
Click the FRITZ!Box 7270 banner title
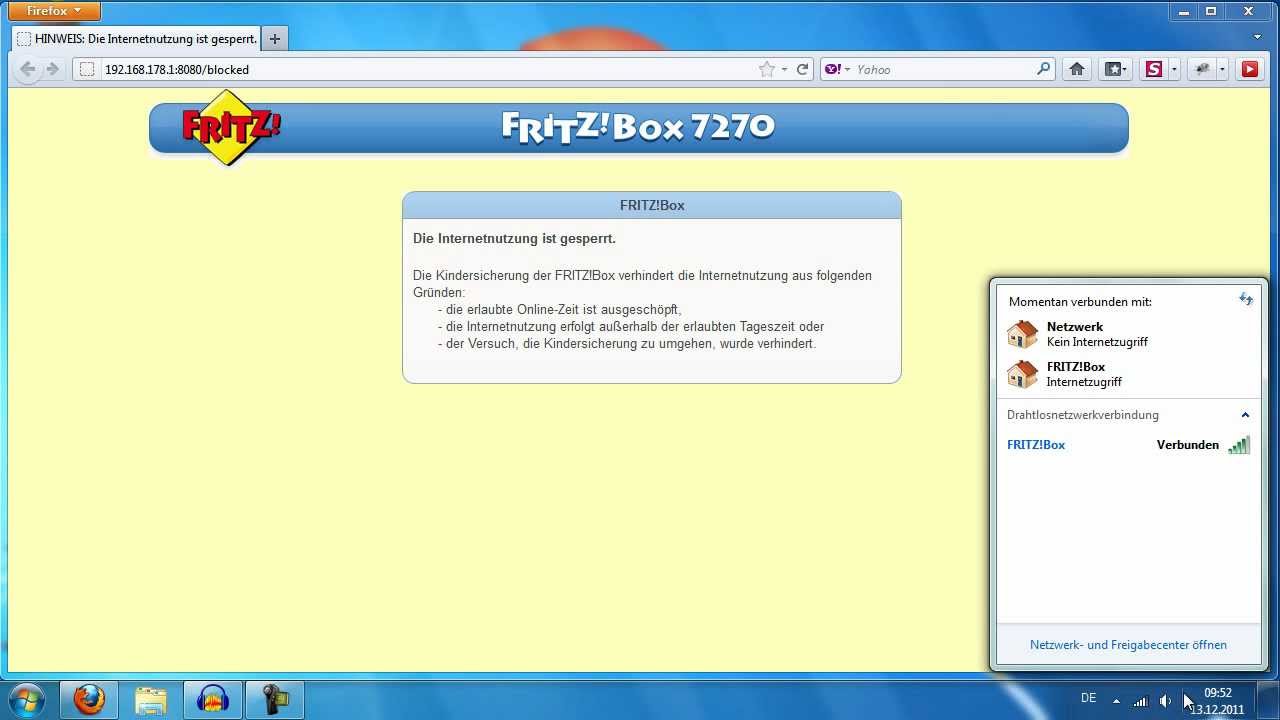(637, 127)
